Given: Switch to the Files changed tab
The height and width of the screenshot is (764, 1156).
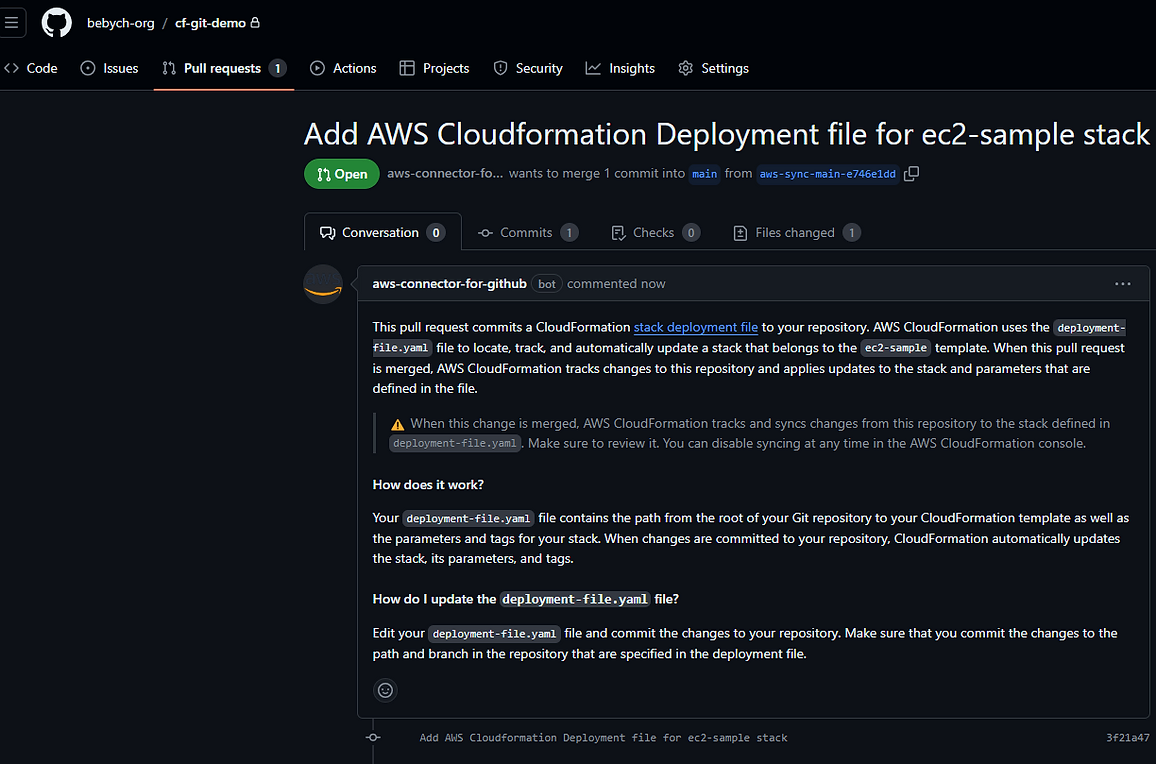Looking at the screenshot, I should coord(797,232).
